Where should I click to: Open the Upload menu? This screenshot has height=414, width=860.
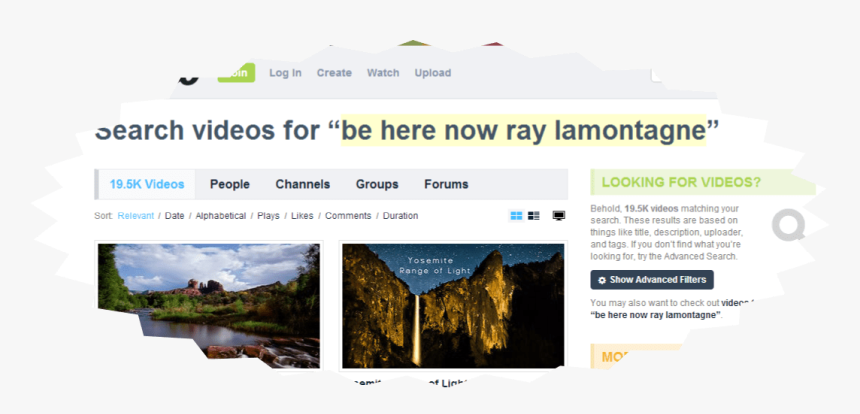[x=433, y=73]
